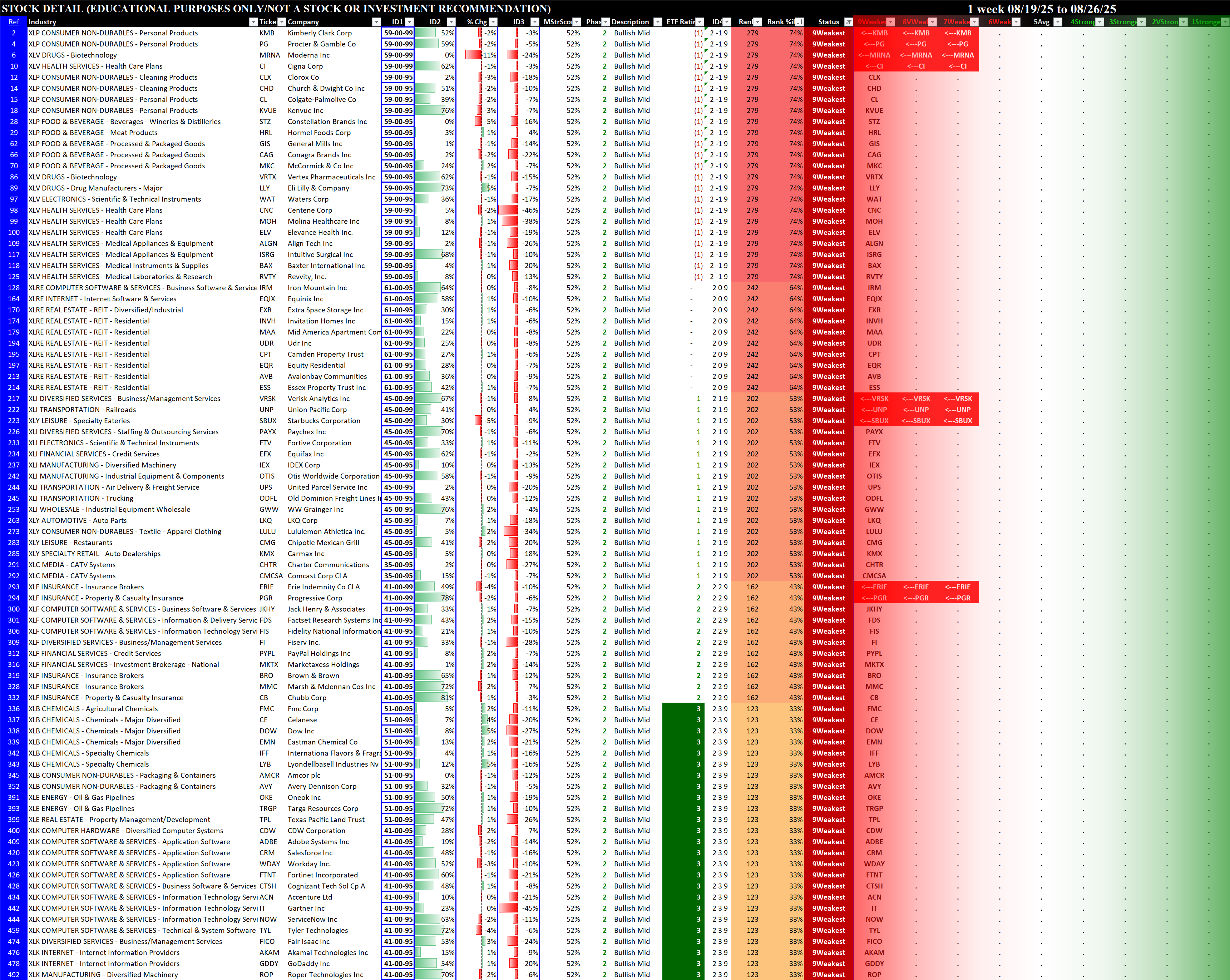
Task: Click Moderna's red 11% change data bar
Action: click(x=474, y=55)
